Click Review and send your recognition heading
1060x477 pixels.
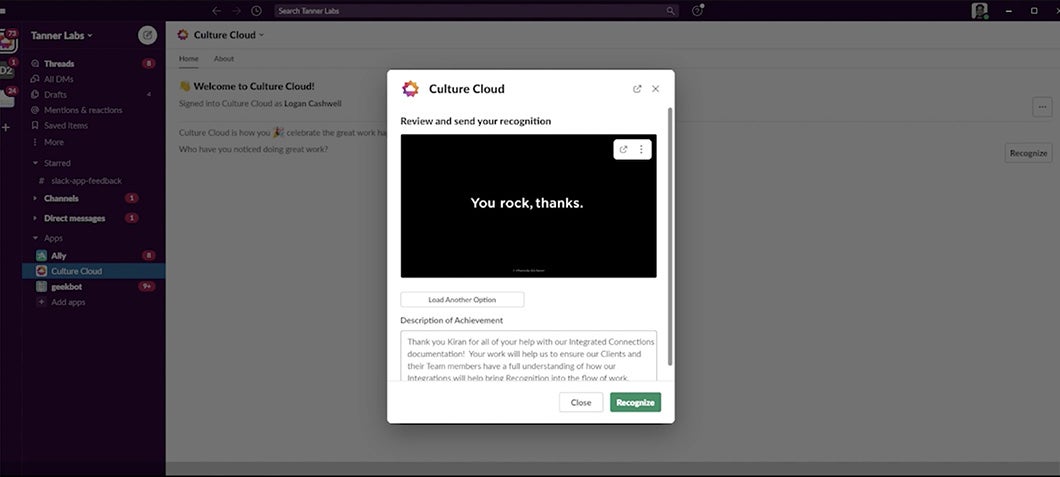(475, 121)
